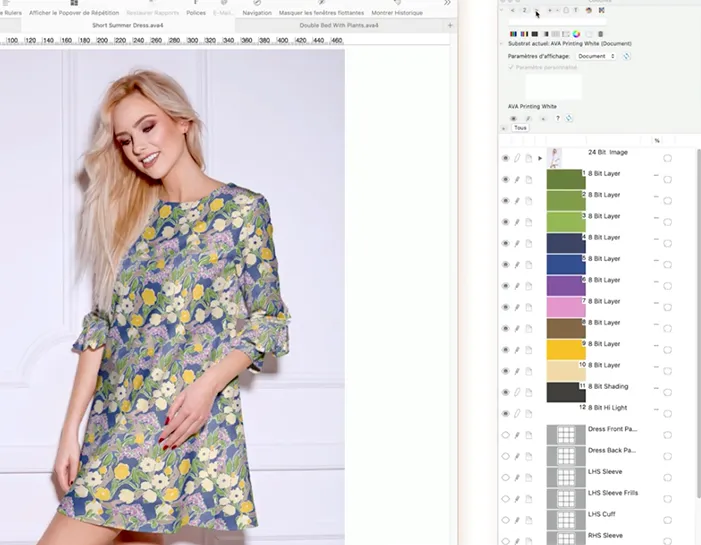Click the yellow layer 10 color swatch
This screenshot has width=701, height=545.
click(565, 350)
